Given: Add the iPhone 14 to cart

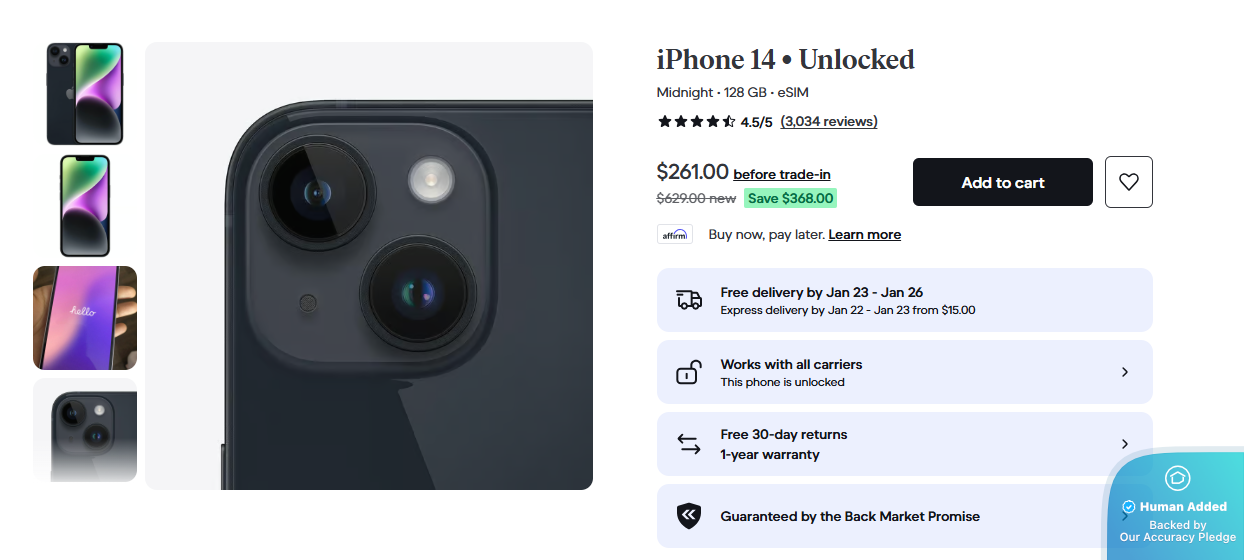Looking at the screenshot, I should click(1002, 182).
